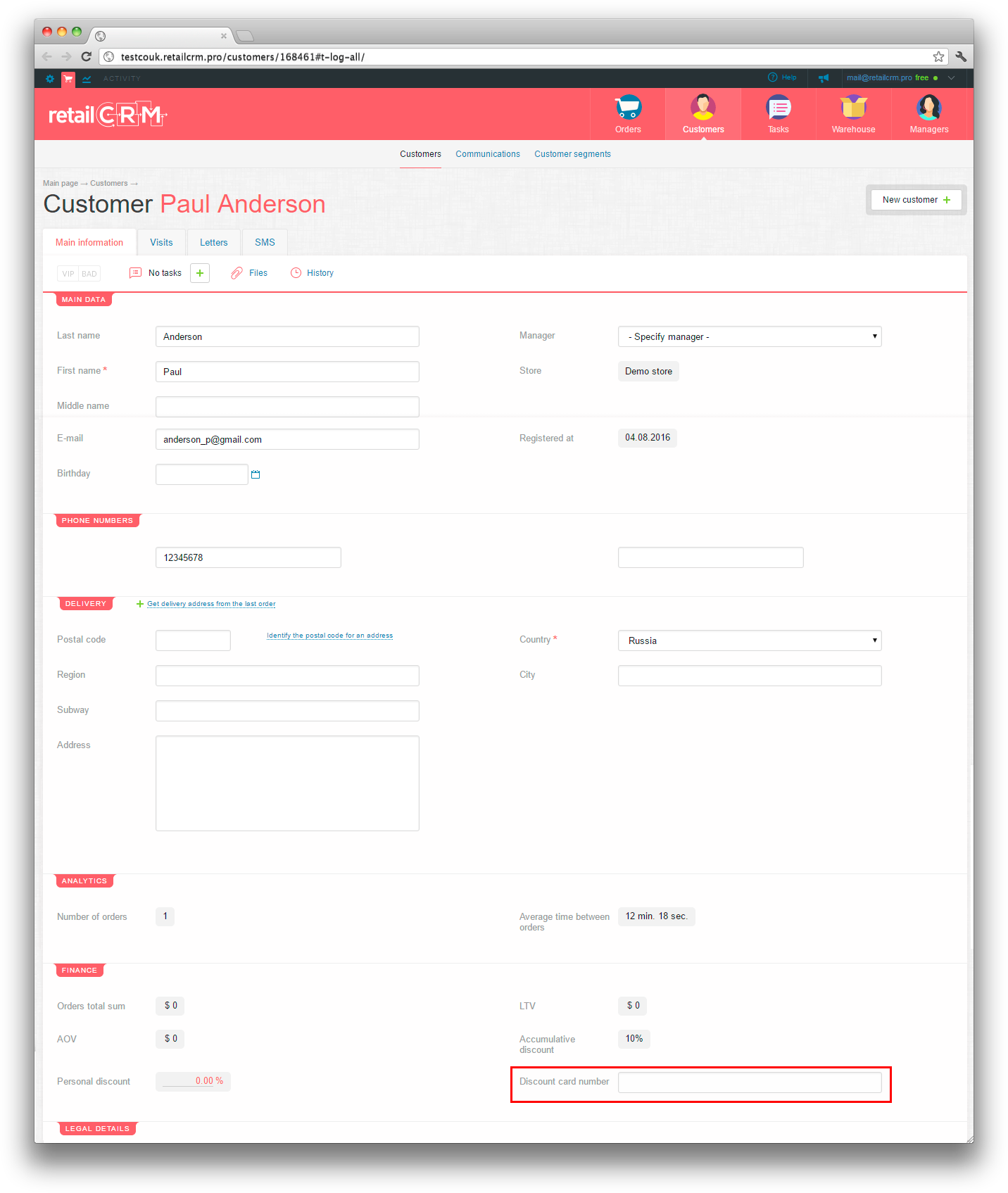1008x1193 pixels.
Task: Open the Communications submenu item
Action: pyautogui.click(x=488, y=154)
